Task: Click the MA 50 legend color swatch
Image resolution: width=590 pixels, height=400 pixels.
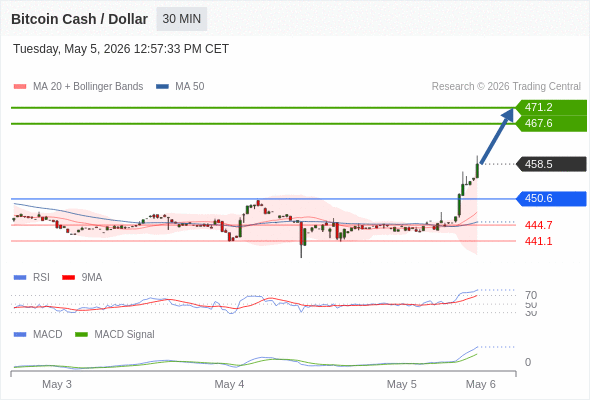Action: point(162,87)
